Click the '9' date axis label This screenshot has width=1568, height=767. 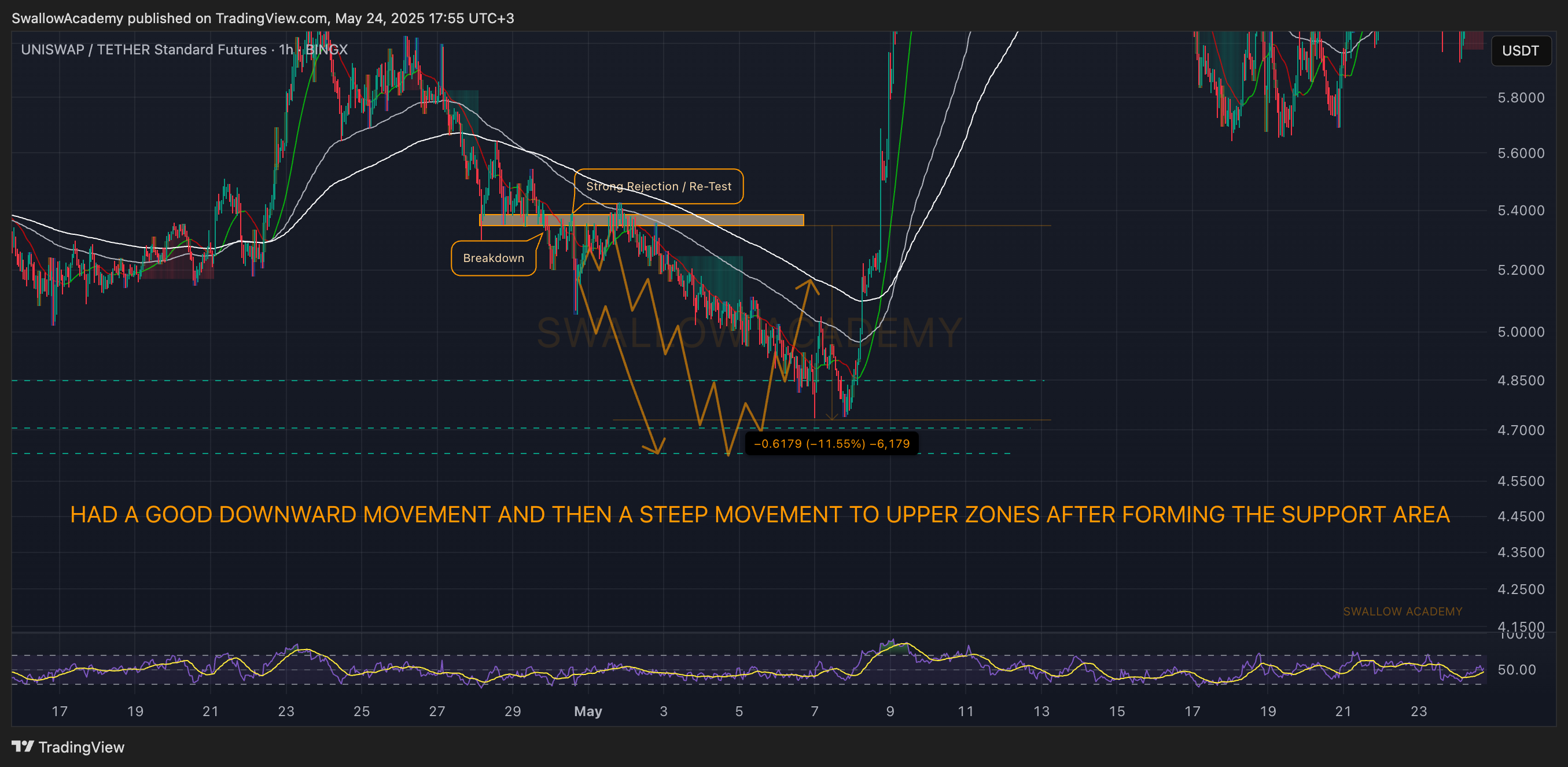[890, 711]
